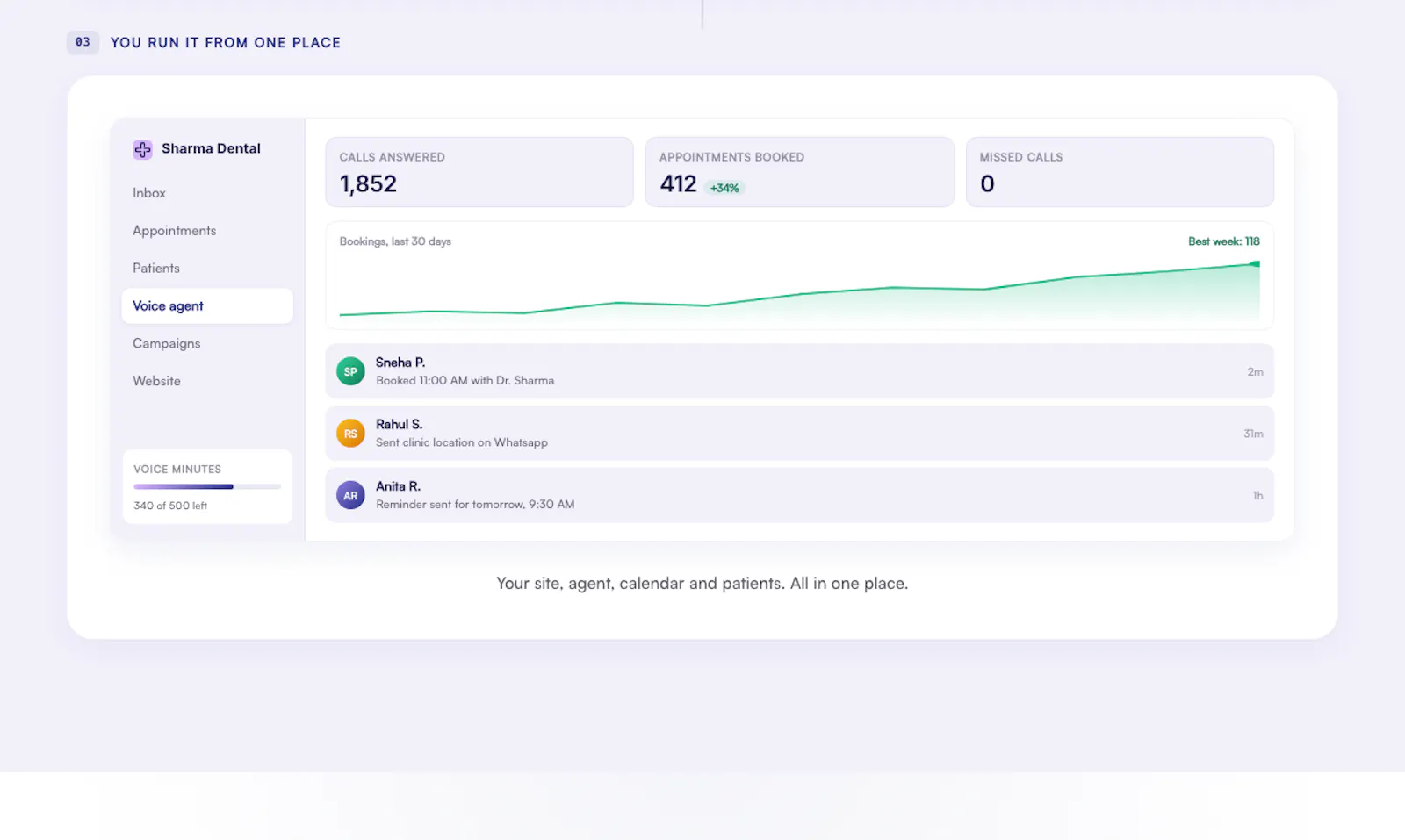
Task: Select the SP avatar for Sneha P.
Action: tap(350, 371)
